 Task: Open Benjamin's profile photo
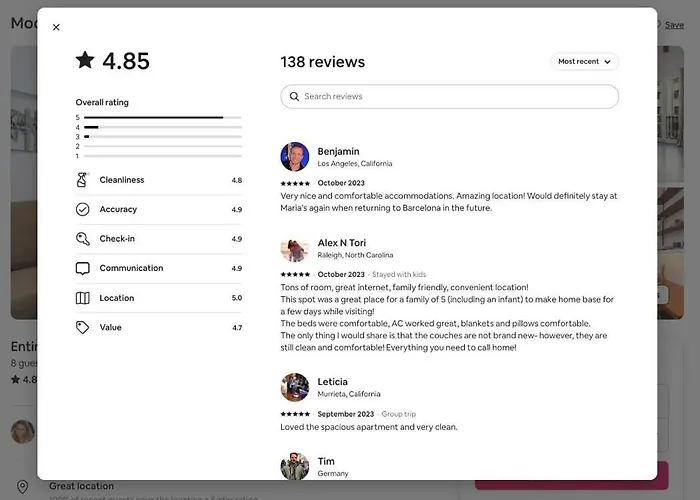click(x=295, y=157)
